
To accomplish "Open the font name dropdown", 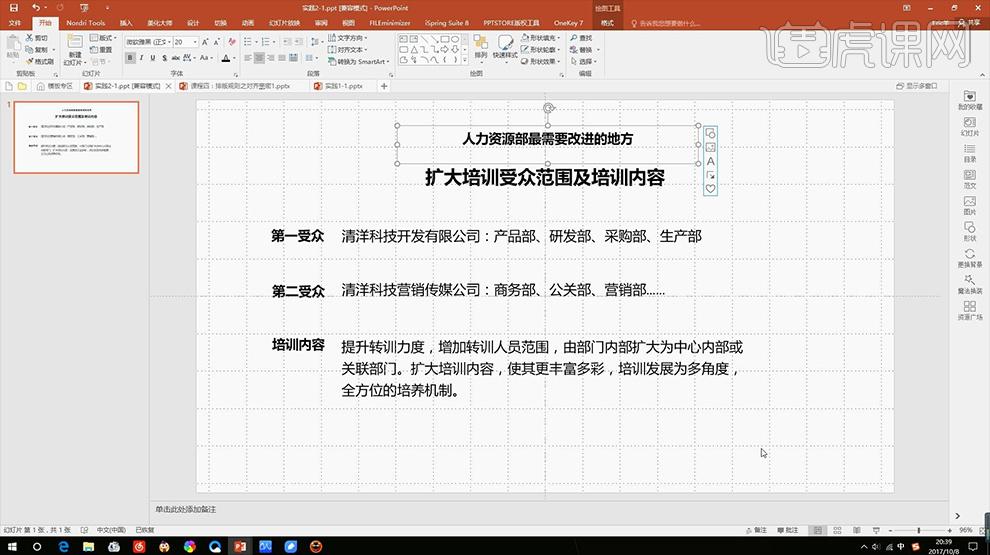I will click(x=169, y=42).
